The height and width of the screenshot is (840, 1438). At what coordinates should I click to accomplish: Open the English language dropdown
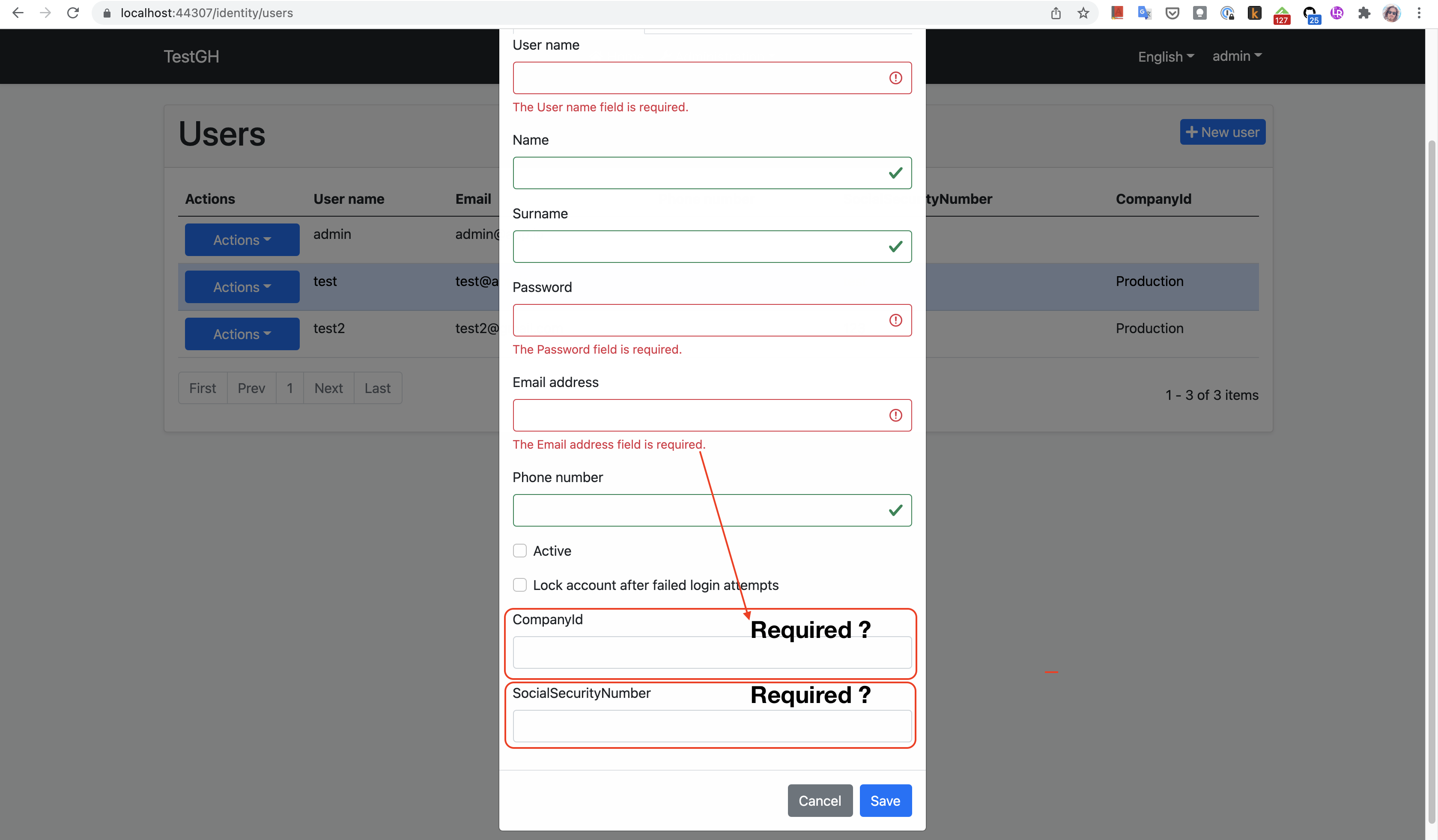(x=1165, y=57)
